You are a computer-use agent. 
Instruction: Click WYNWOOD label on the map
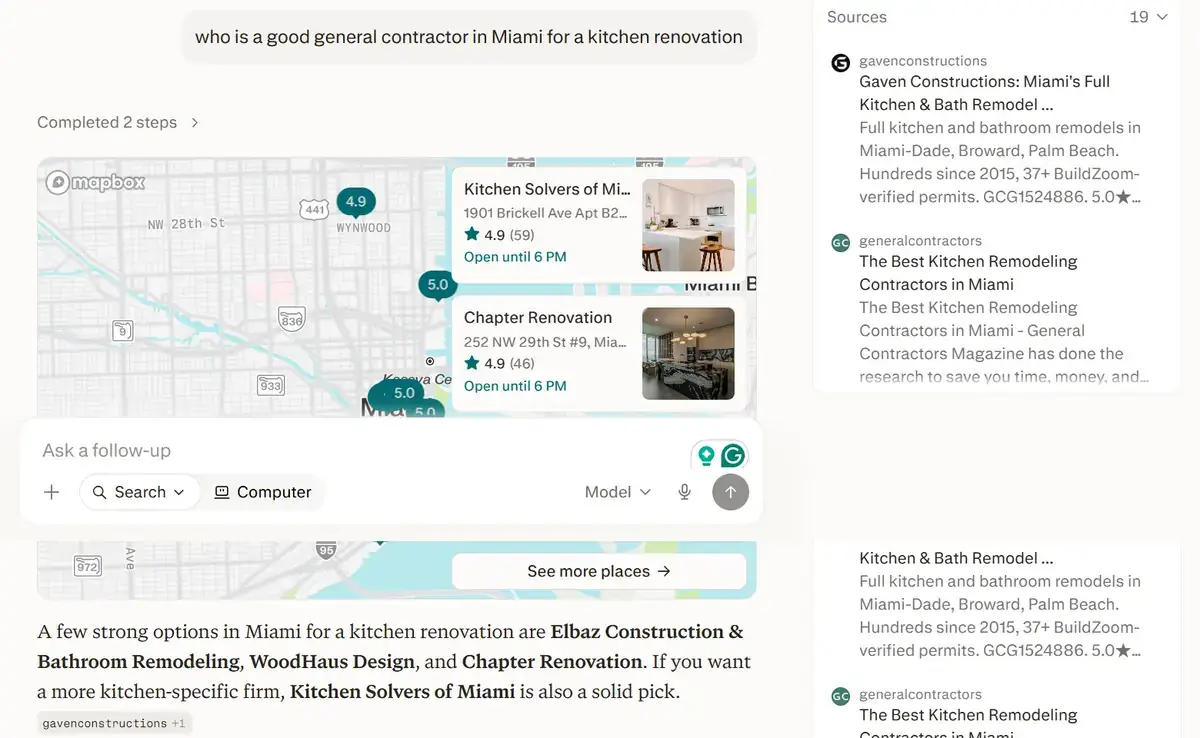point(363,228)
